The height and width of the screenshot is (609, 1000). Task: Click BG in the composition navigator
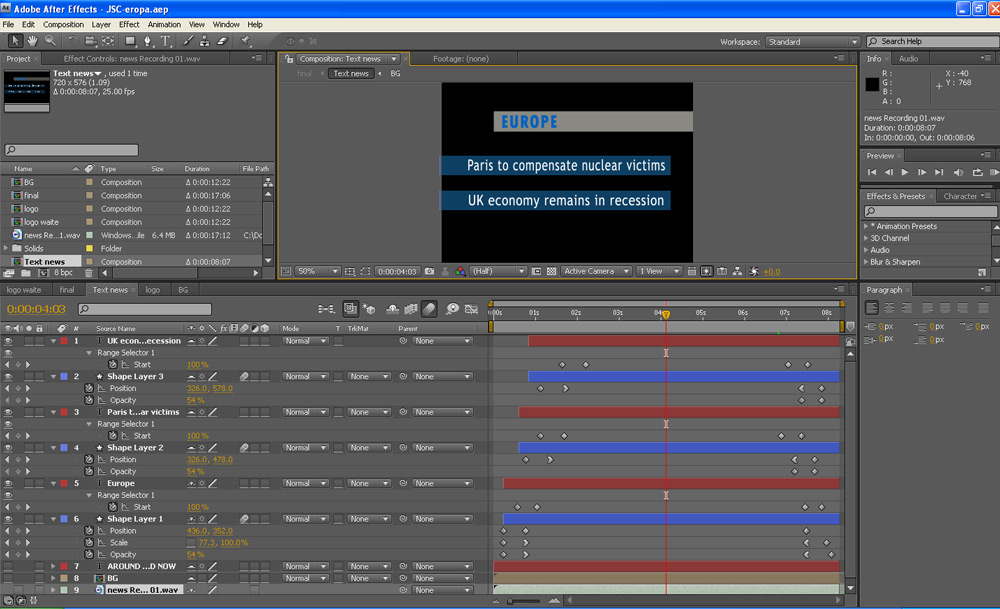point(395,73)
